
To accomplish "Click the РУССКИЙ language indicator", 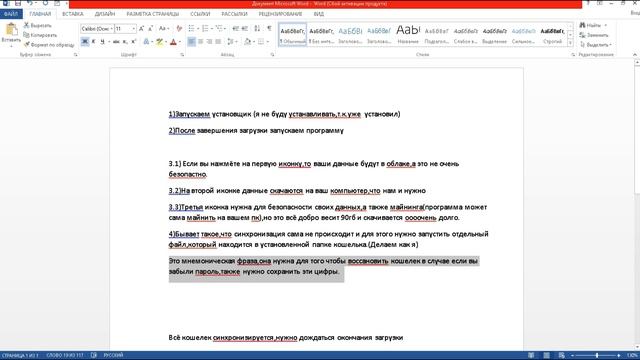I will tap(113, 356).
